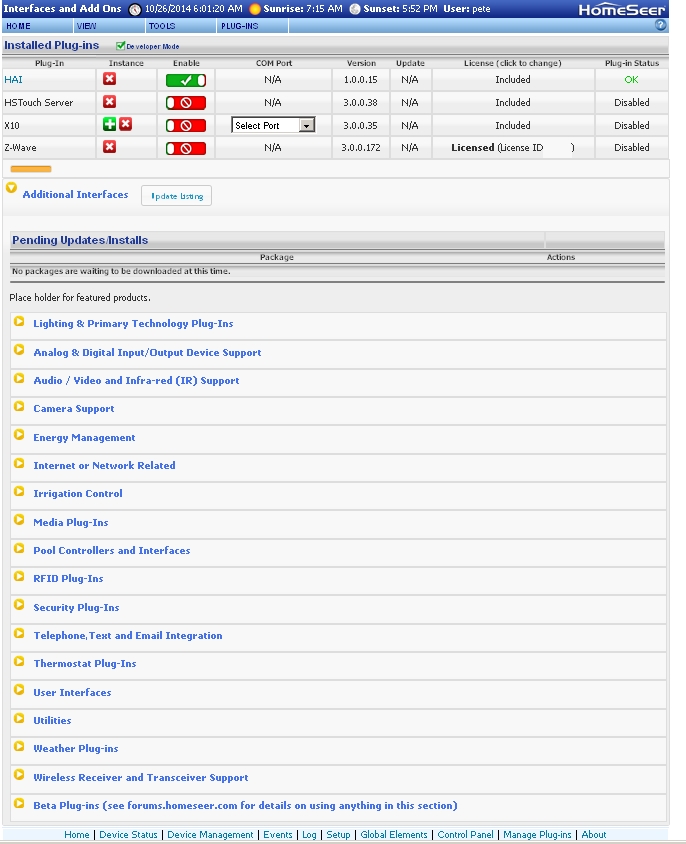Click Z-Wave version 3.0.0.172 cell
686x844 pixels.
pyautogui.click(x=360, y=147)
